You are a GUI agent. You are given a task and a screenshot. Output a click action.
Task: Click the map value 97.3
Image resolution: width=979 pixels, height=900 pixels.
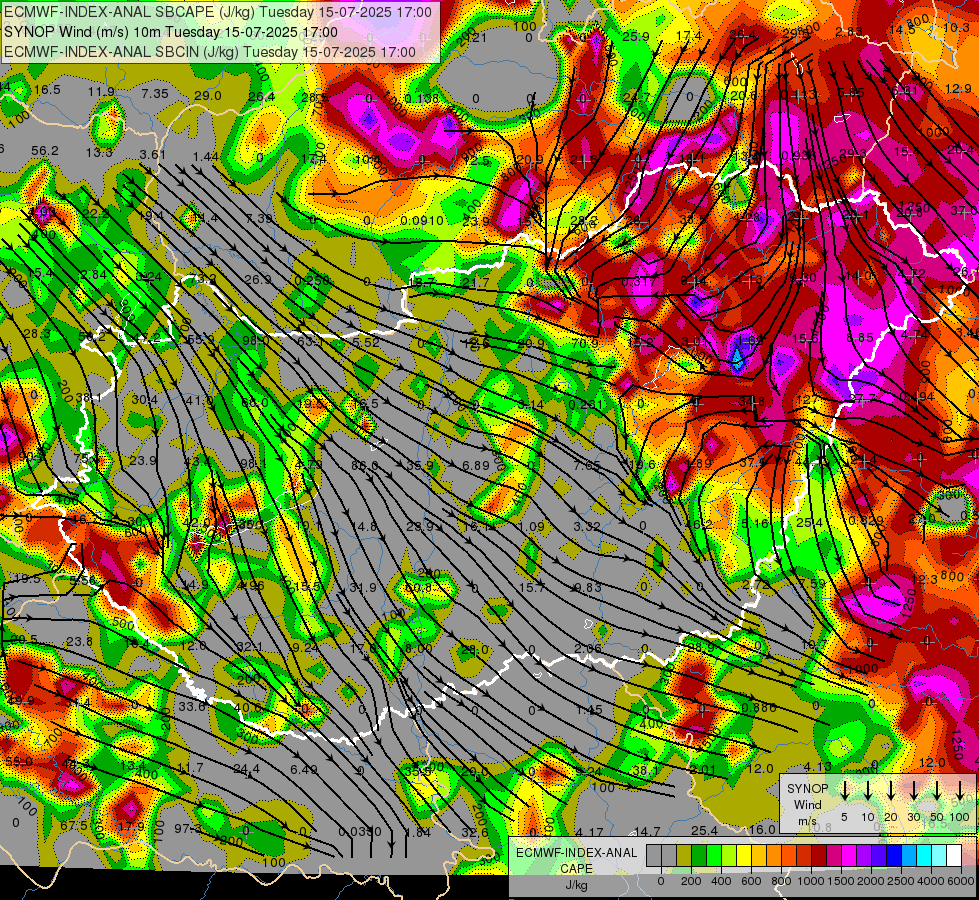coord(187,828)
